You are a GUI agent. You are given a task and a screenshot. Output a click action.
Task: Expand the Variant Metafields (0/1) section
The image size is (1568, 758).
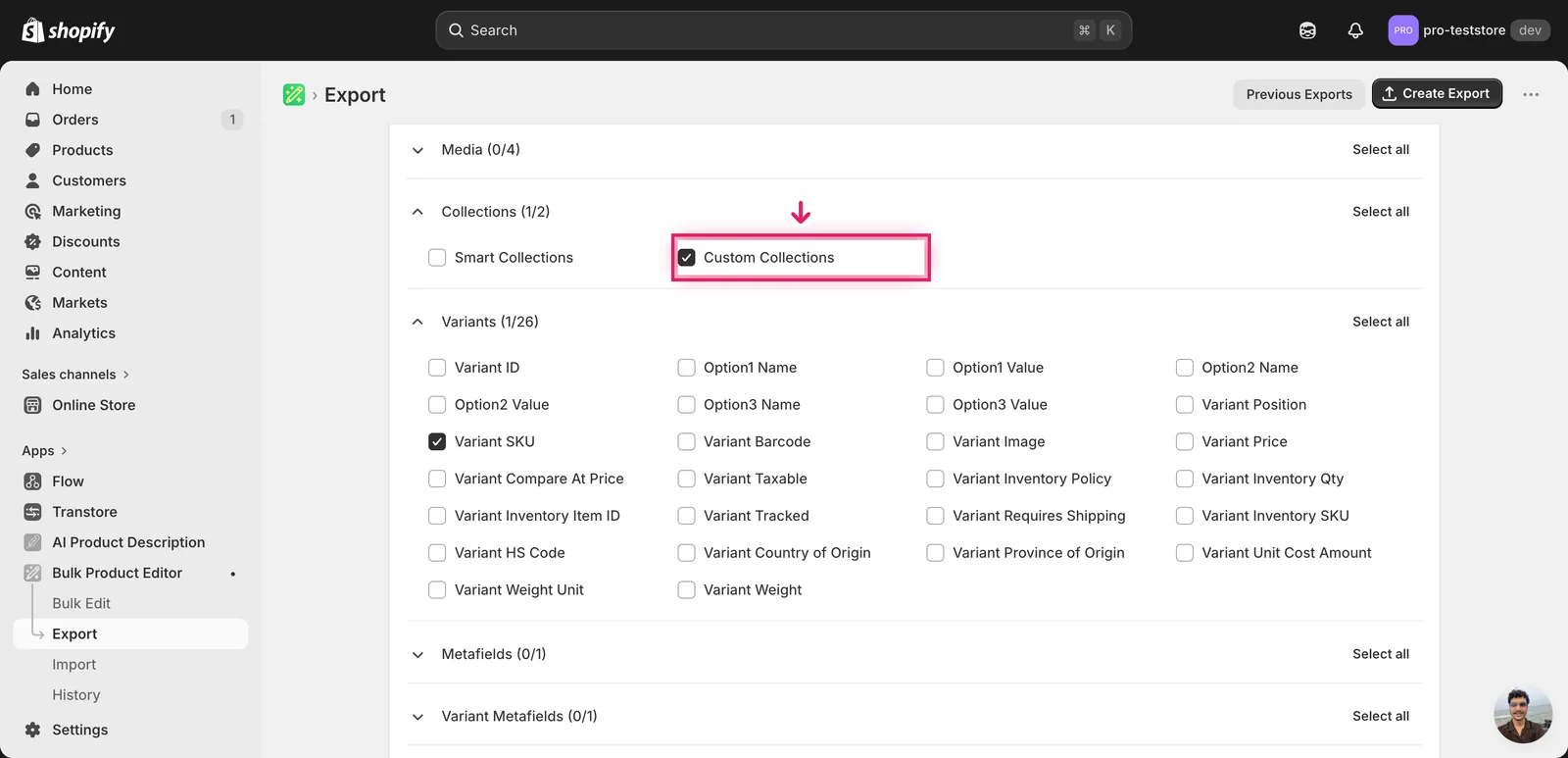click(417, 717)
